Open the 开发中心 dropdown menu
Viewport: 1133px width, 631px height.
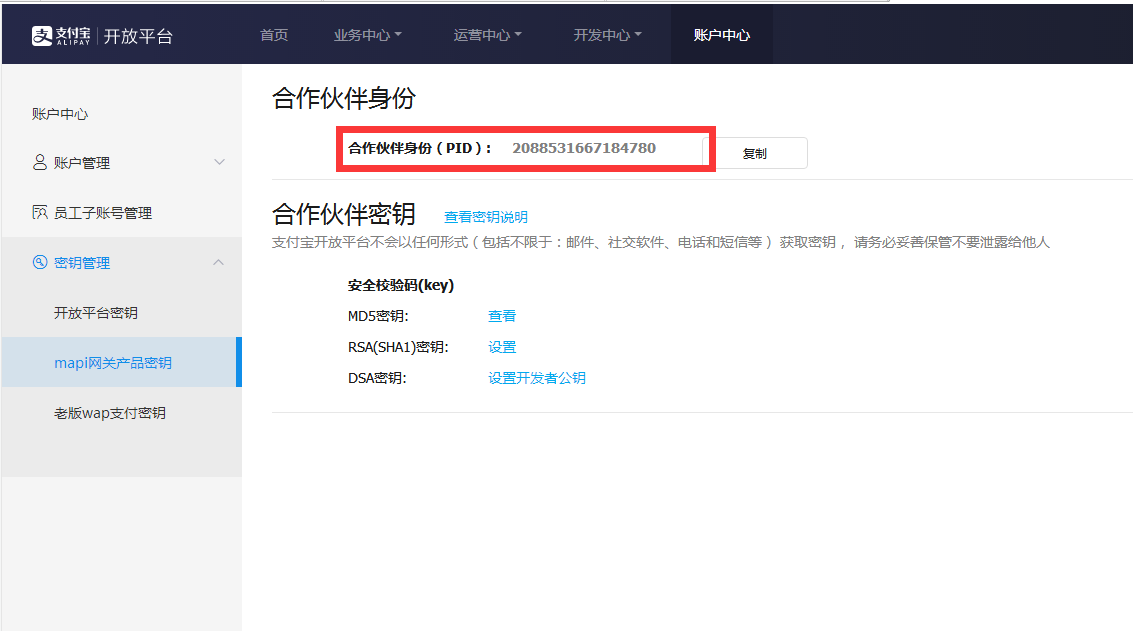(608, 35)
